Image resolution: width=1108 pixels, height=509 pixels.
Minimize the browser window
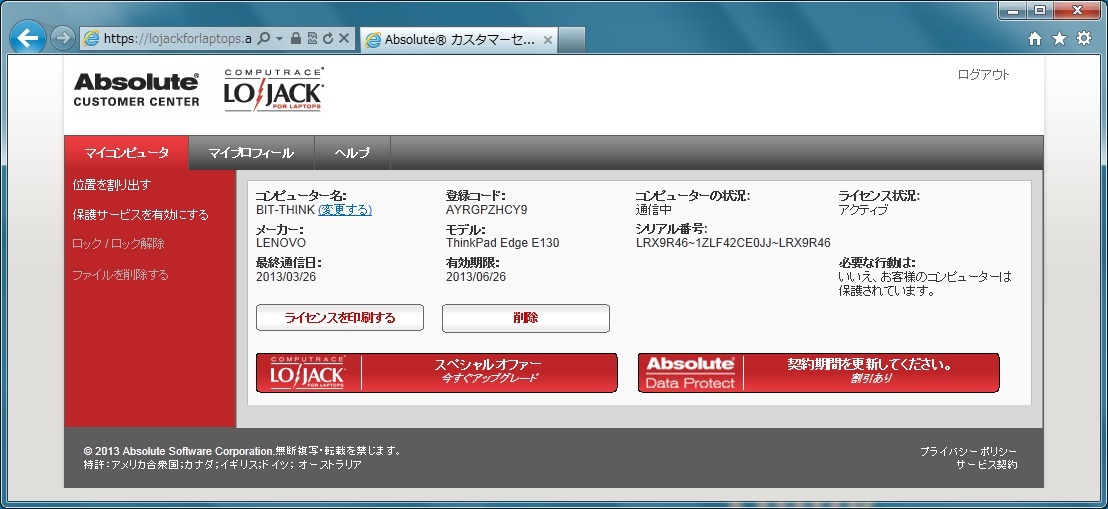pyautogui.click(x=1014, y=10)
